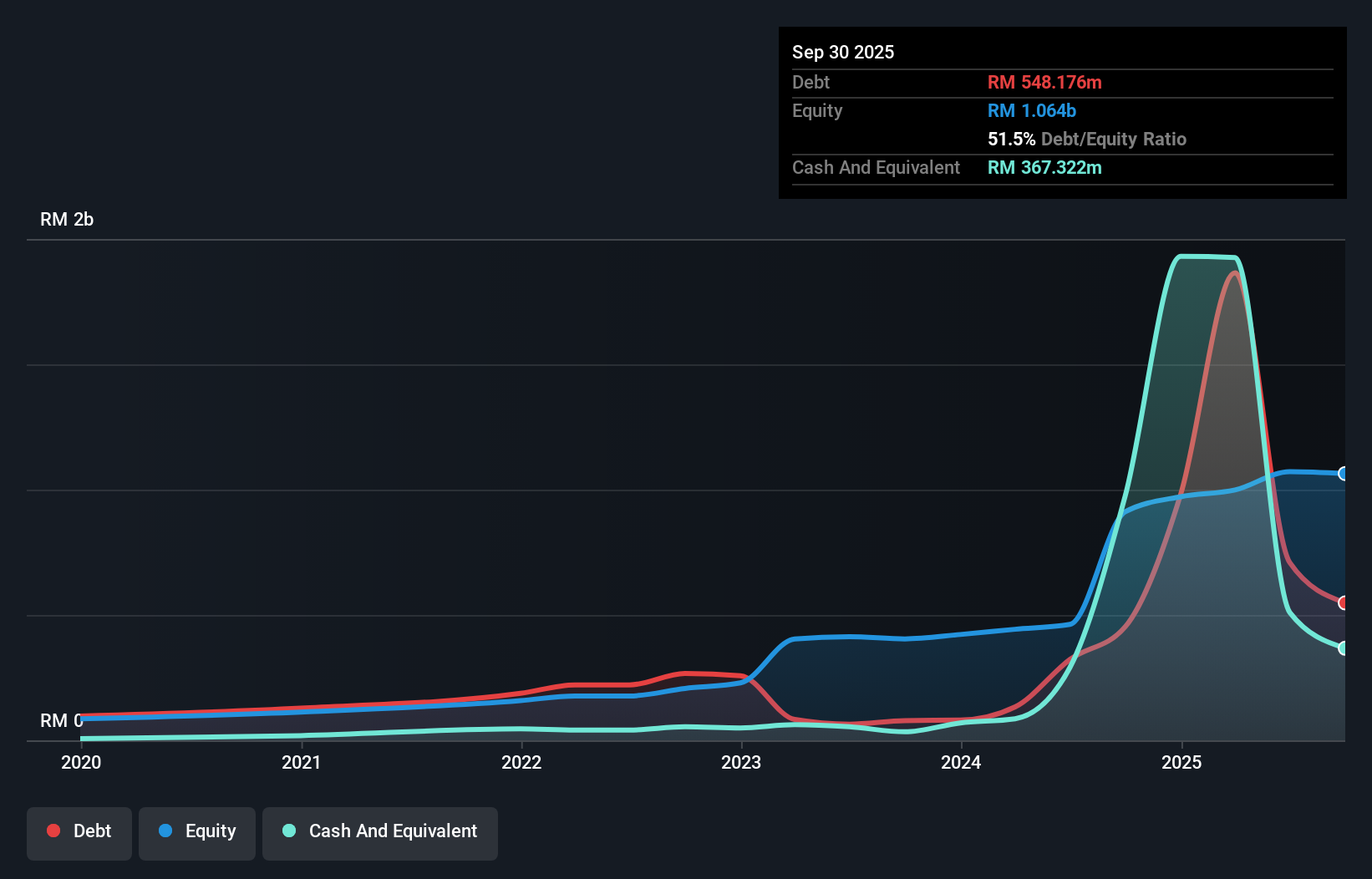
Task: Click the RM 548.176m debt value
Action: tap(1044, 82)
